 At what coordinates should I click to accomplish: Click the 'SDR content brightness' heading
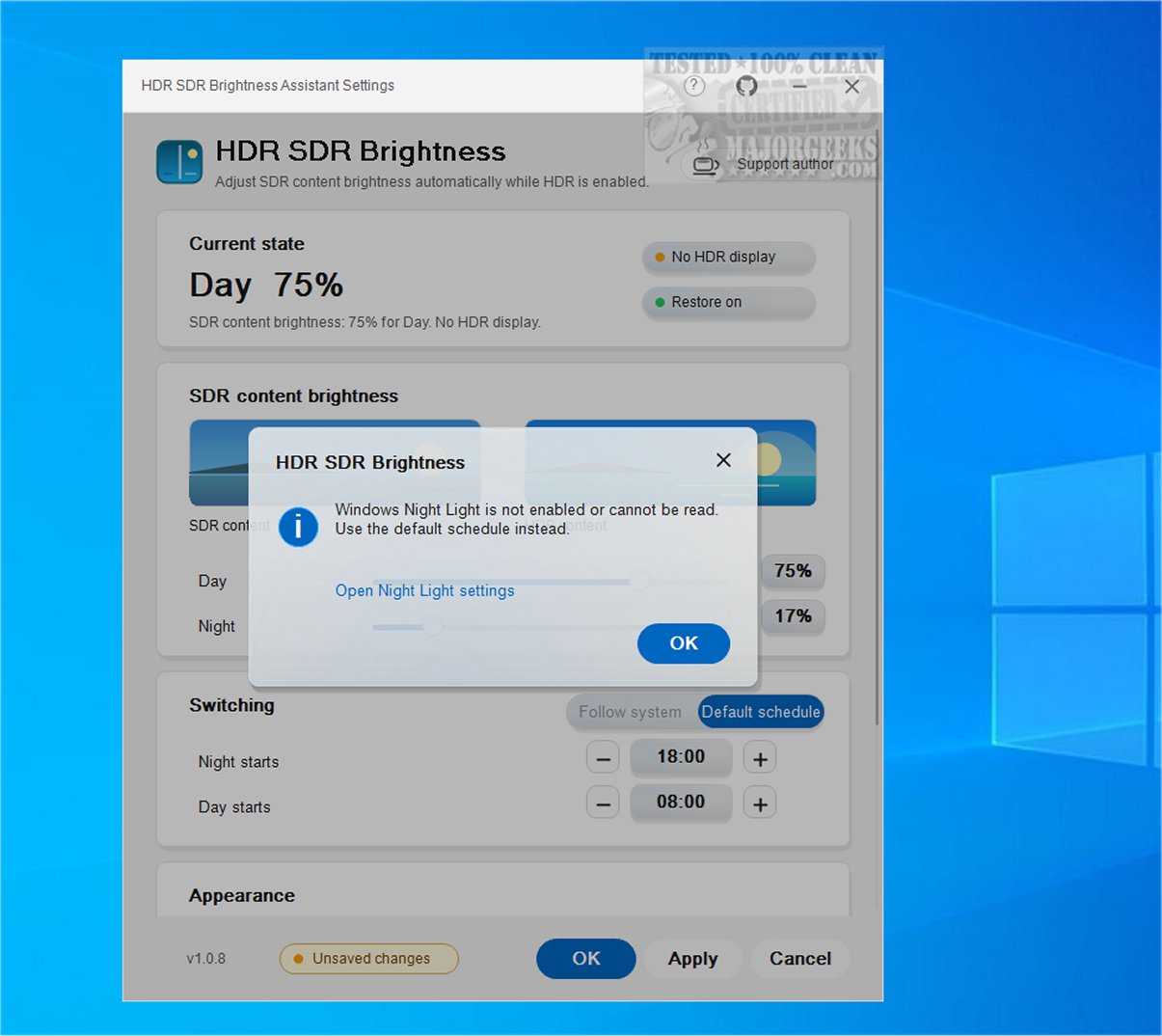[x=293, y=395]
